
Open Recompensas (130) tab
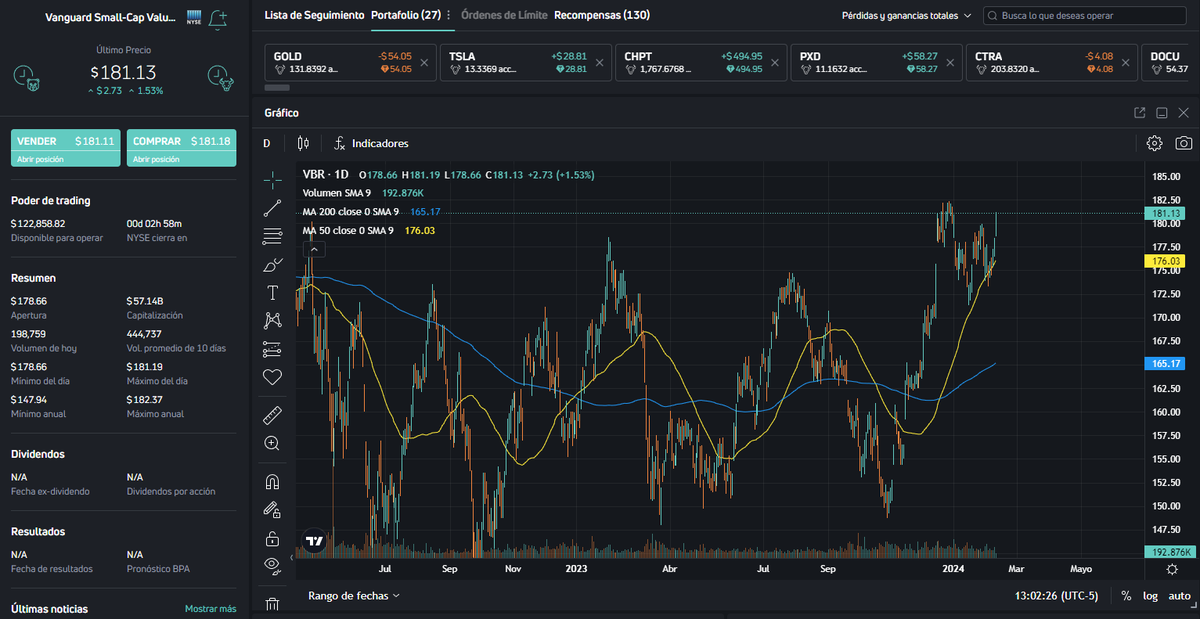[602, 15]
